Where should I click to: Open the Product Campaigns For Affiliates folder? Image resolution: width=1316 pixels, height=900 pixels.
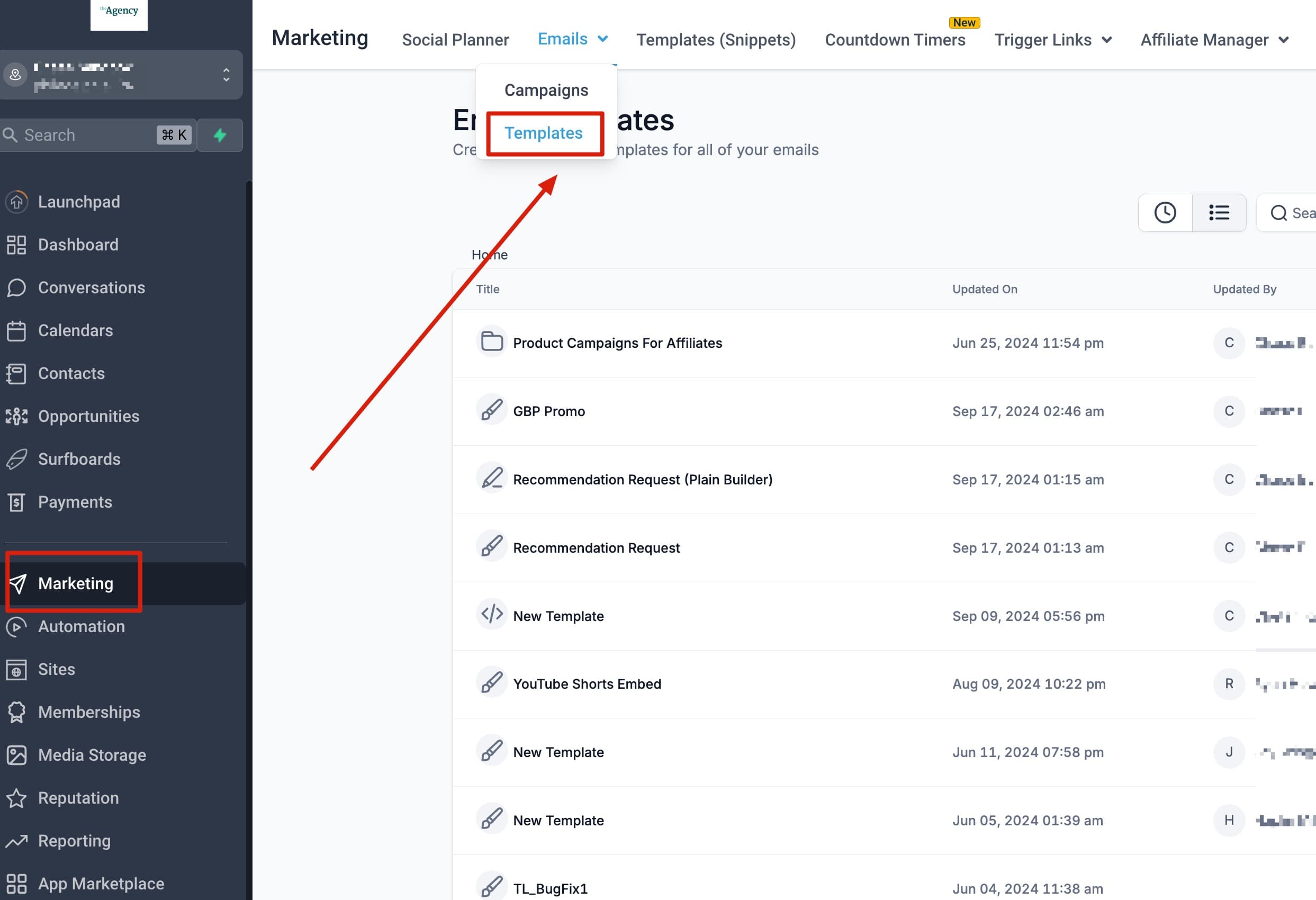click(x=617, y=343)
